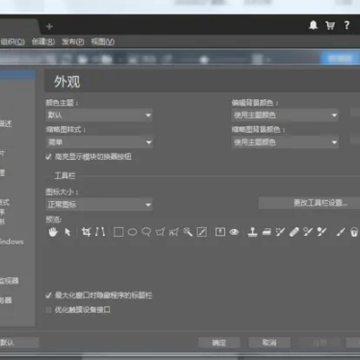Open the 组织 menu

[x=13, y=42]
